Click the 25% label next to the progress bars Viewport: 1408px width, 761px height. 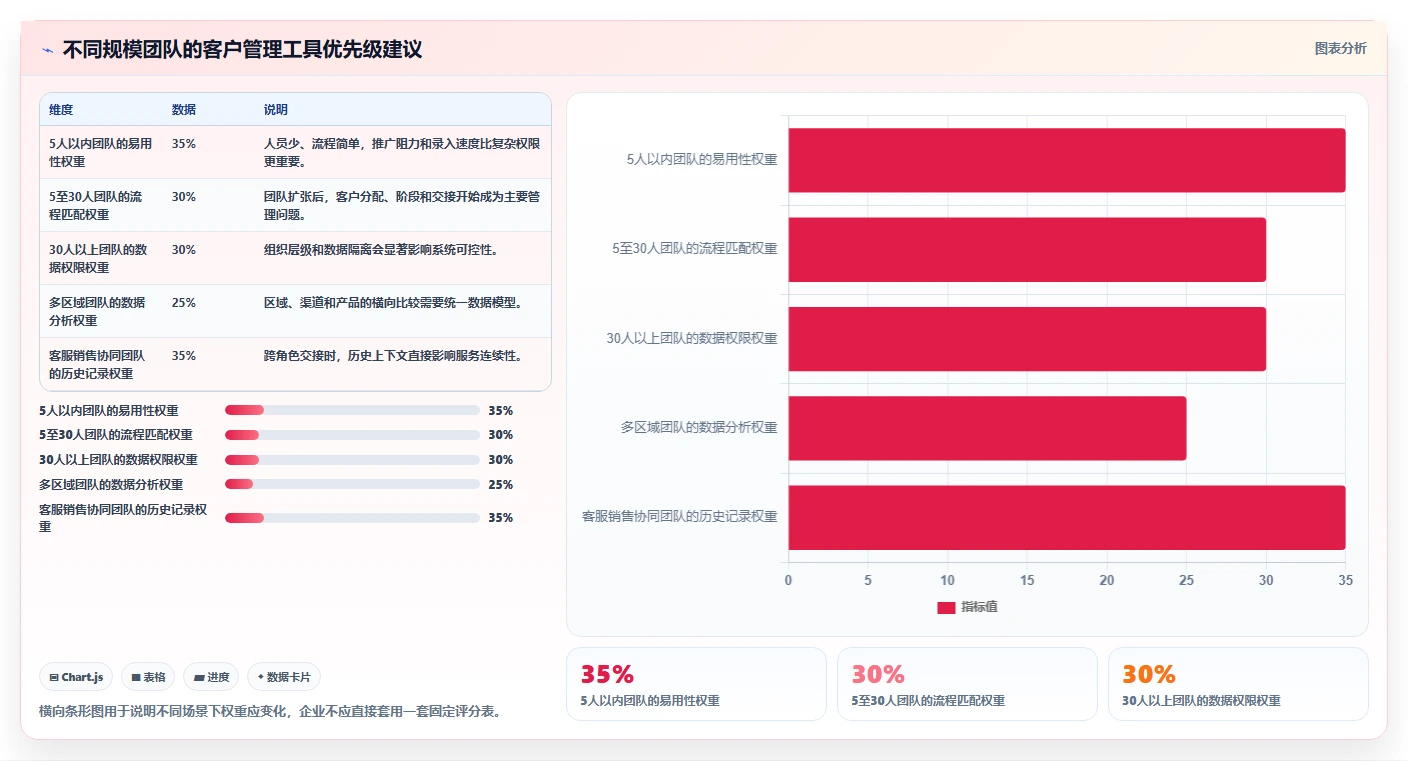(x=500, y=485)
